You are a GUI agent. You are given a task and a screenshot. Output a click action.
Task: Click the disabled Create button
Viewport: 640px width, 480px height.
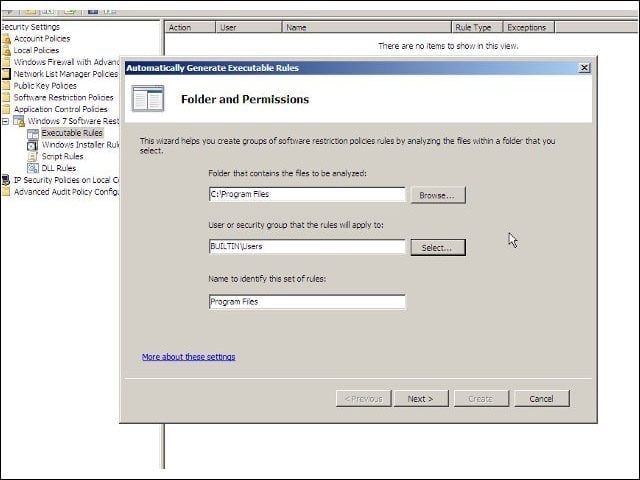pos(481,399)
